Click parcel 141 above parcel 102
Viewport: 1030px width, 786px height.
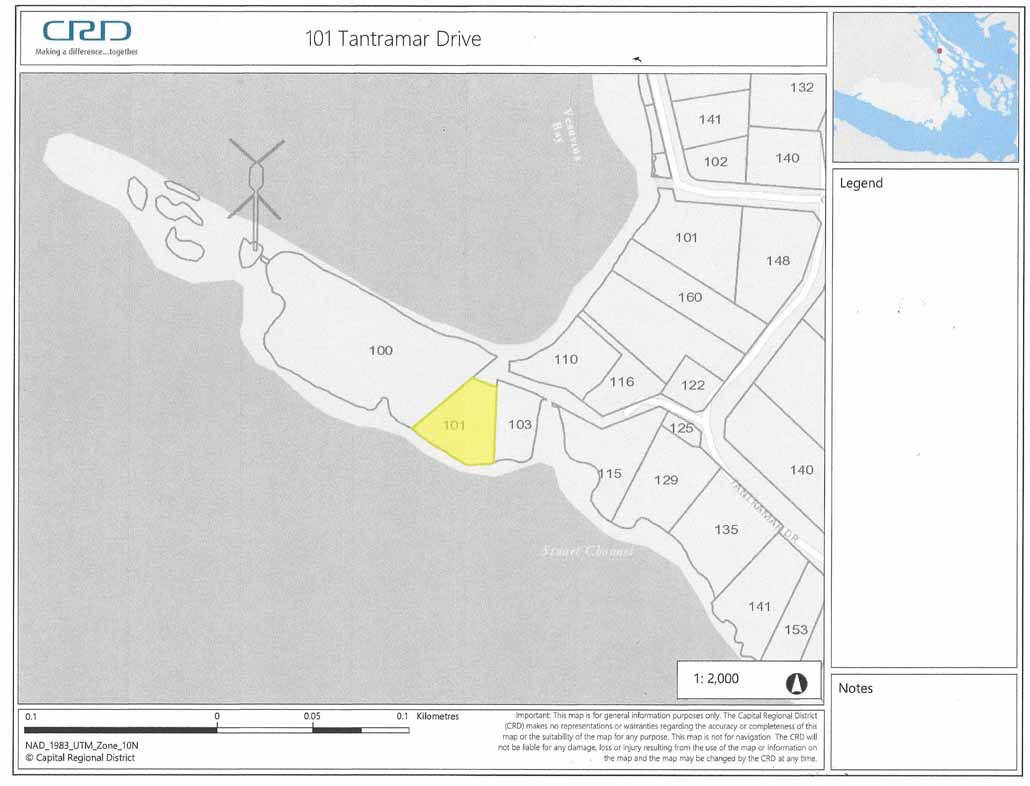click(709, 120)
